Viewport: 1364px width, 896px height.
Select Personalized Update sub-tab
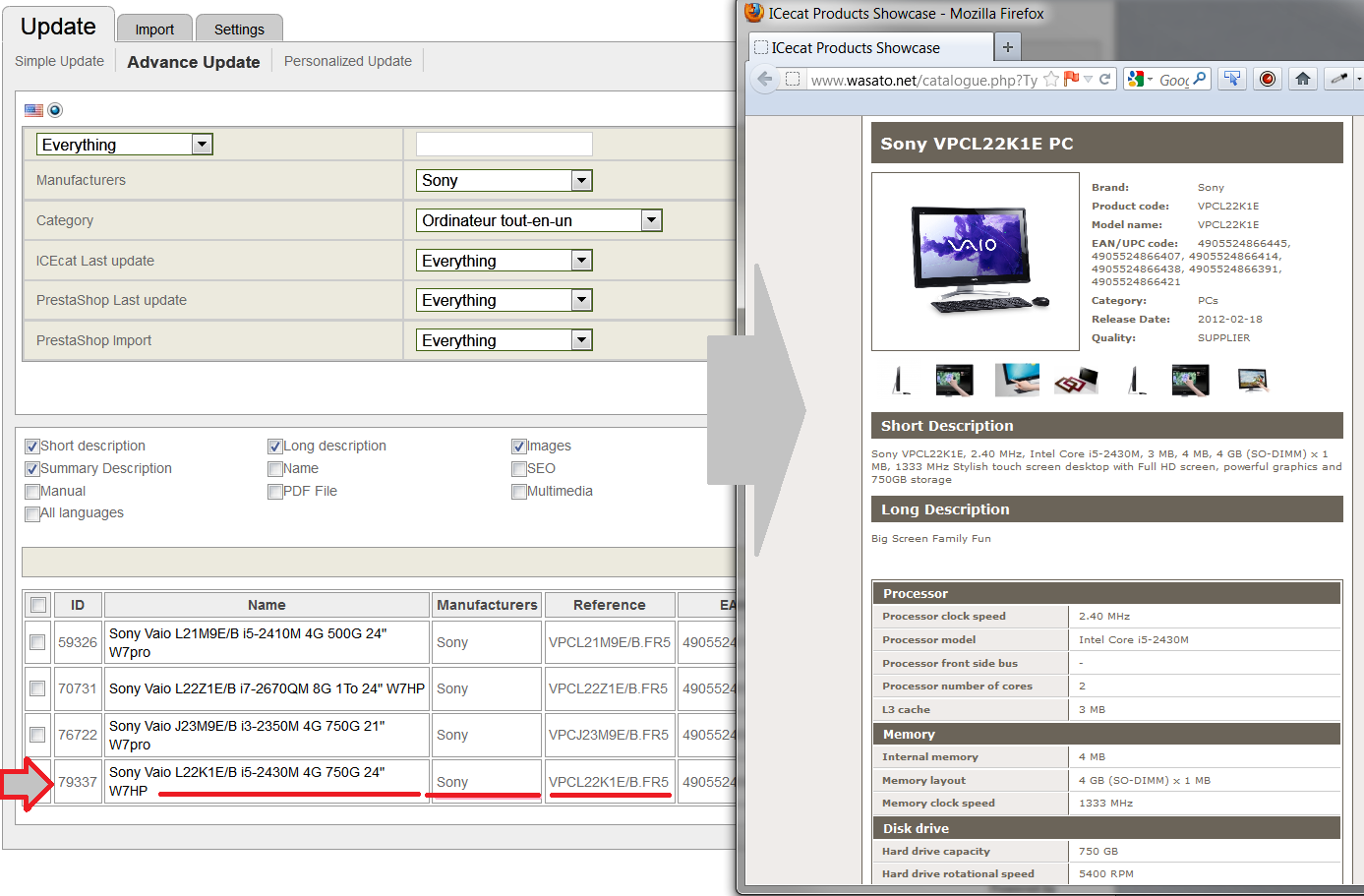[x=348, y=61]
